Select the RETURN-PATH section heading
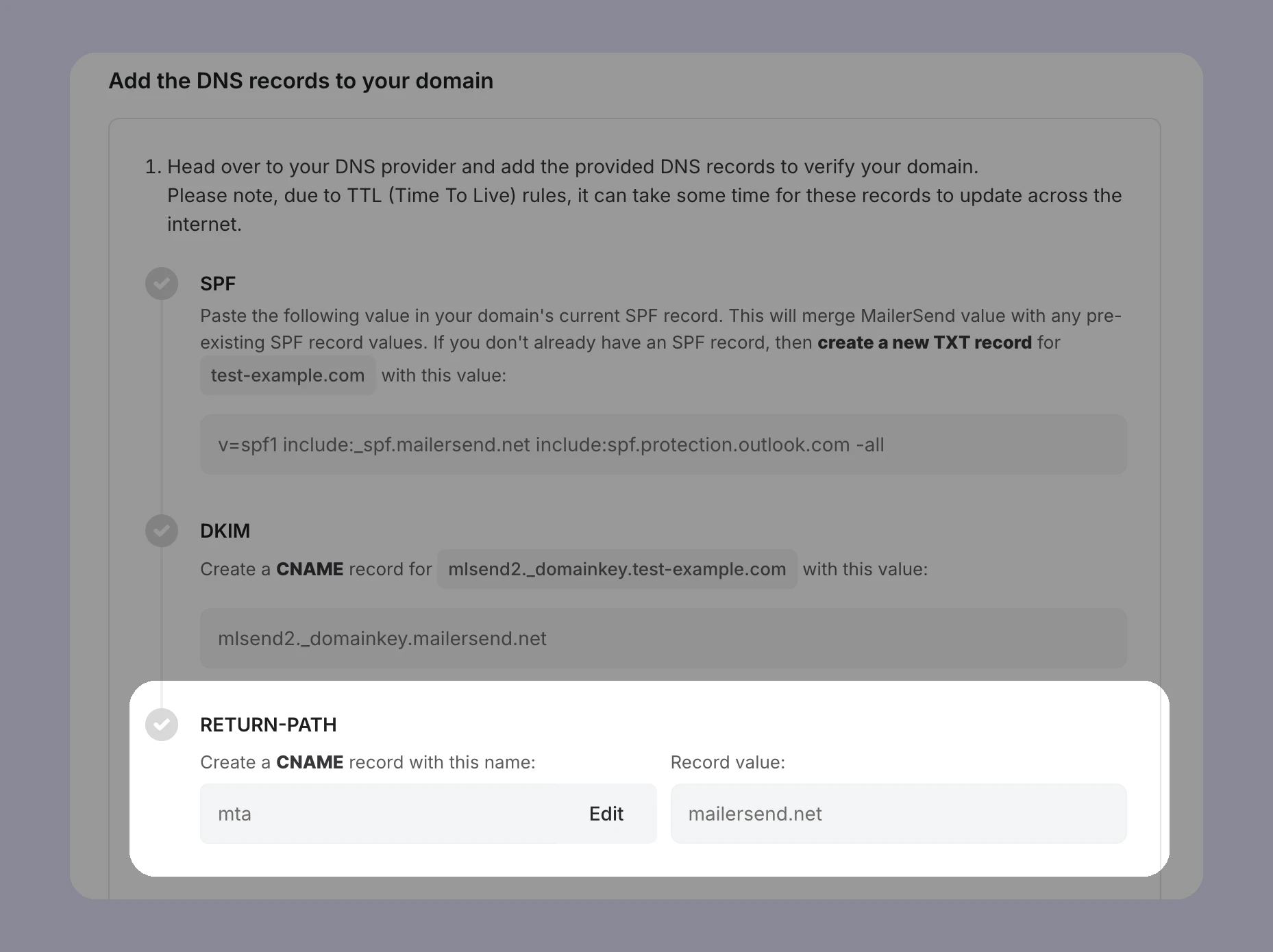The width and height of the screenshot is (1273, 952). [x=268, y=725]
